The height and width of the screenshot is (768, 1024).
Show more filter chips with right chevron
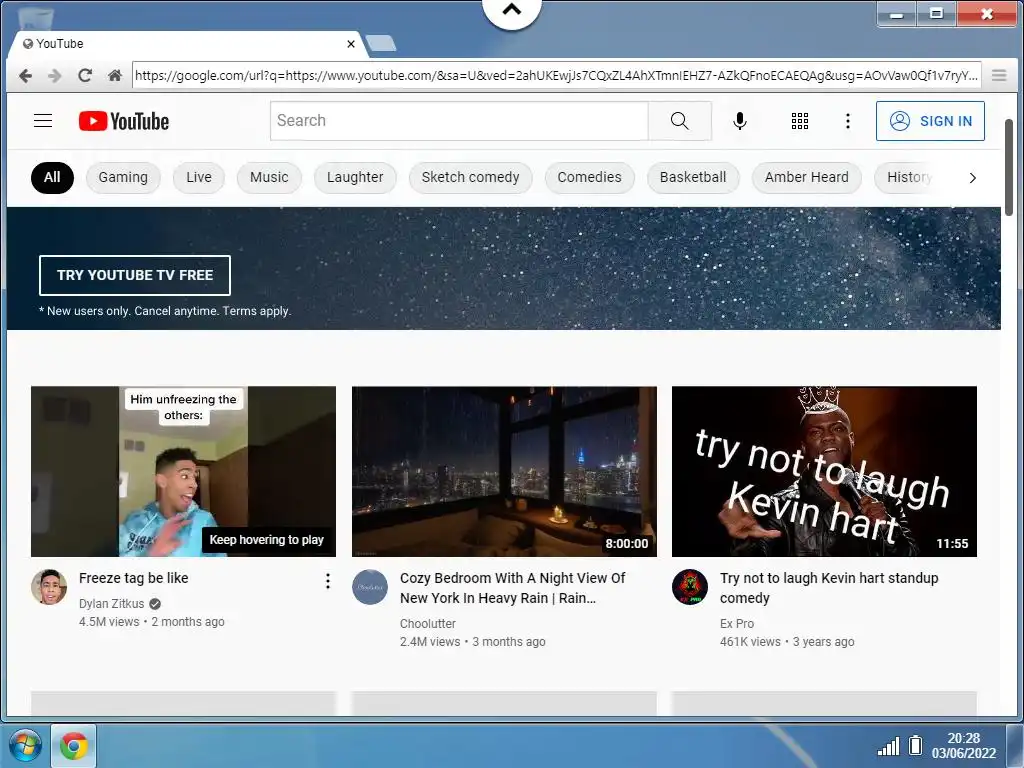[x=972, y=178]
